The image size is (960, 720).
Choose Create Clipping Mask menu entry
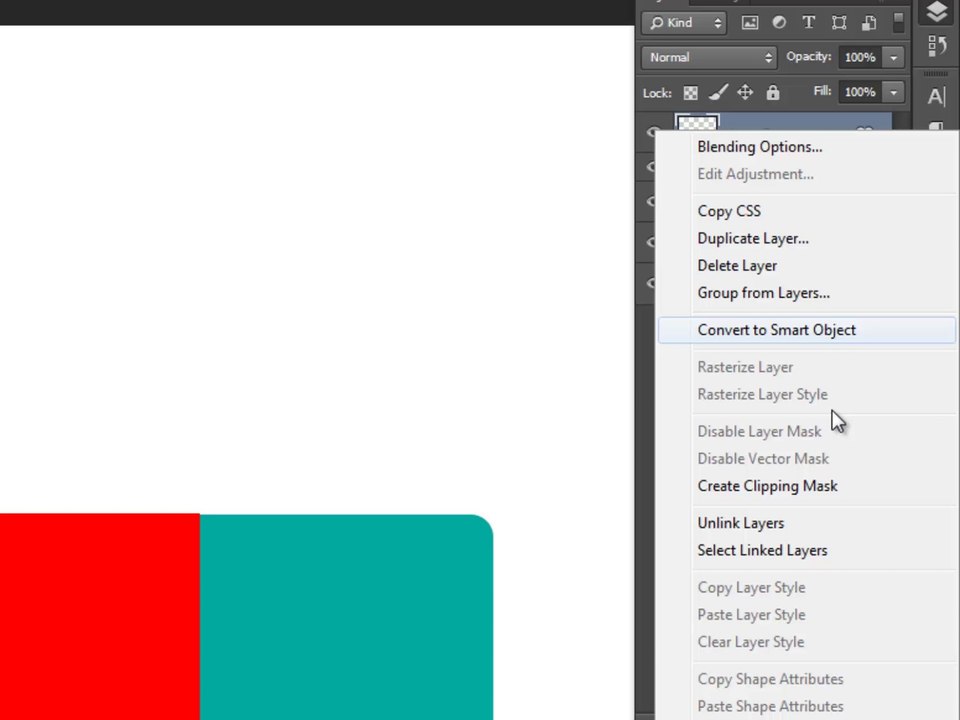[767, 486]
